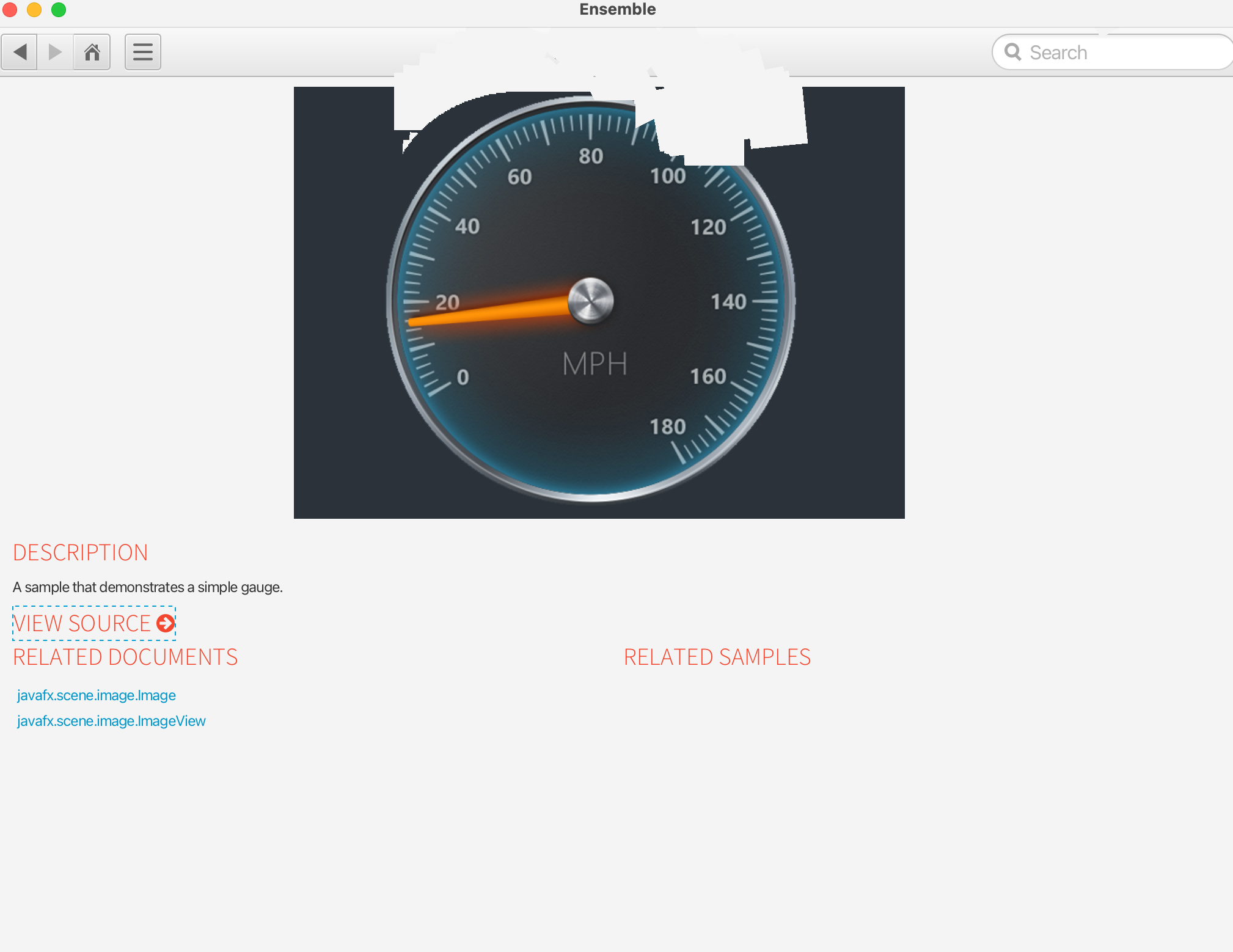The height and width of the screenshot is (952, 1233).
Task: Click the forward navigation arrow
Action: click(56, 52)
